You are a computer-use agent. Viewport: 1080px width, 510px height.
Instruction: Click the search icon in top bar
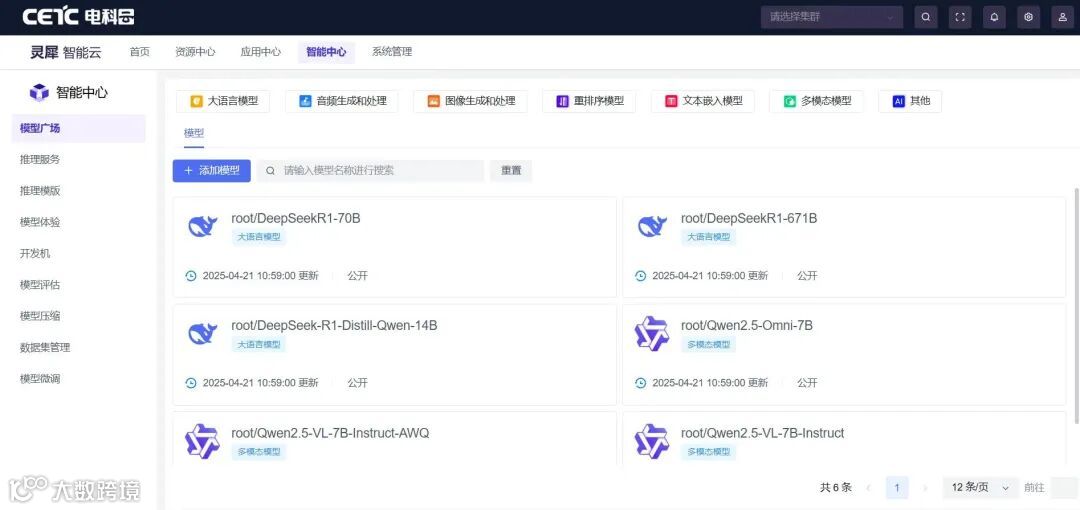[926, 17]
